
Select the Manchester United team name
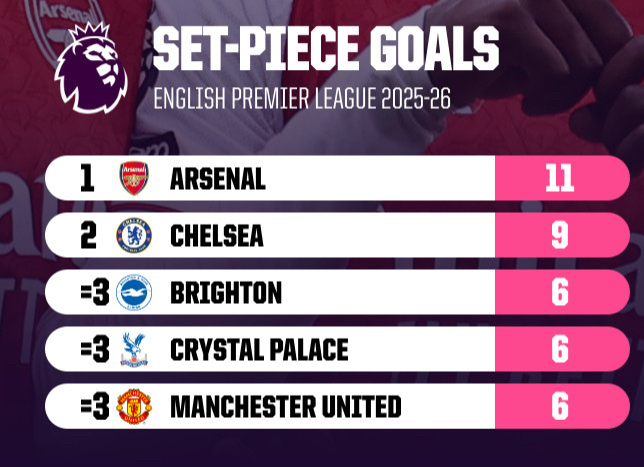coord(286,407)
